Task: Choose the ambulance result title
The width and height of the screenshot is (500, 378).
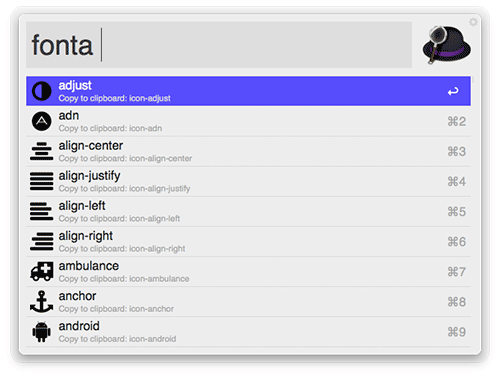Action: pyautogui.click(x=89, y=266)
